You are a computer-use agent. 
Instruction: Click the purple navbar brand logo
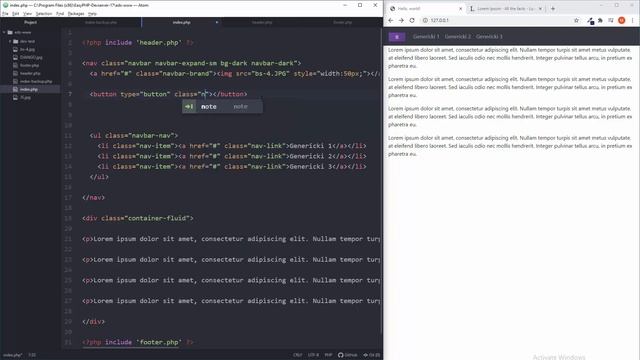[397, 37]
